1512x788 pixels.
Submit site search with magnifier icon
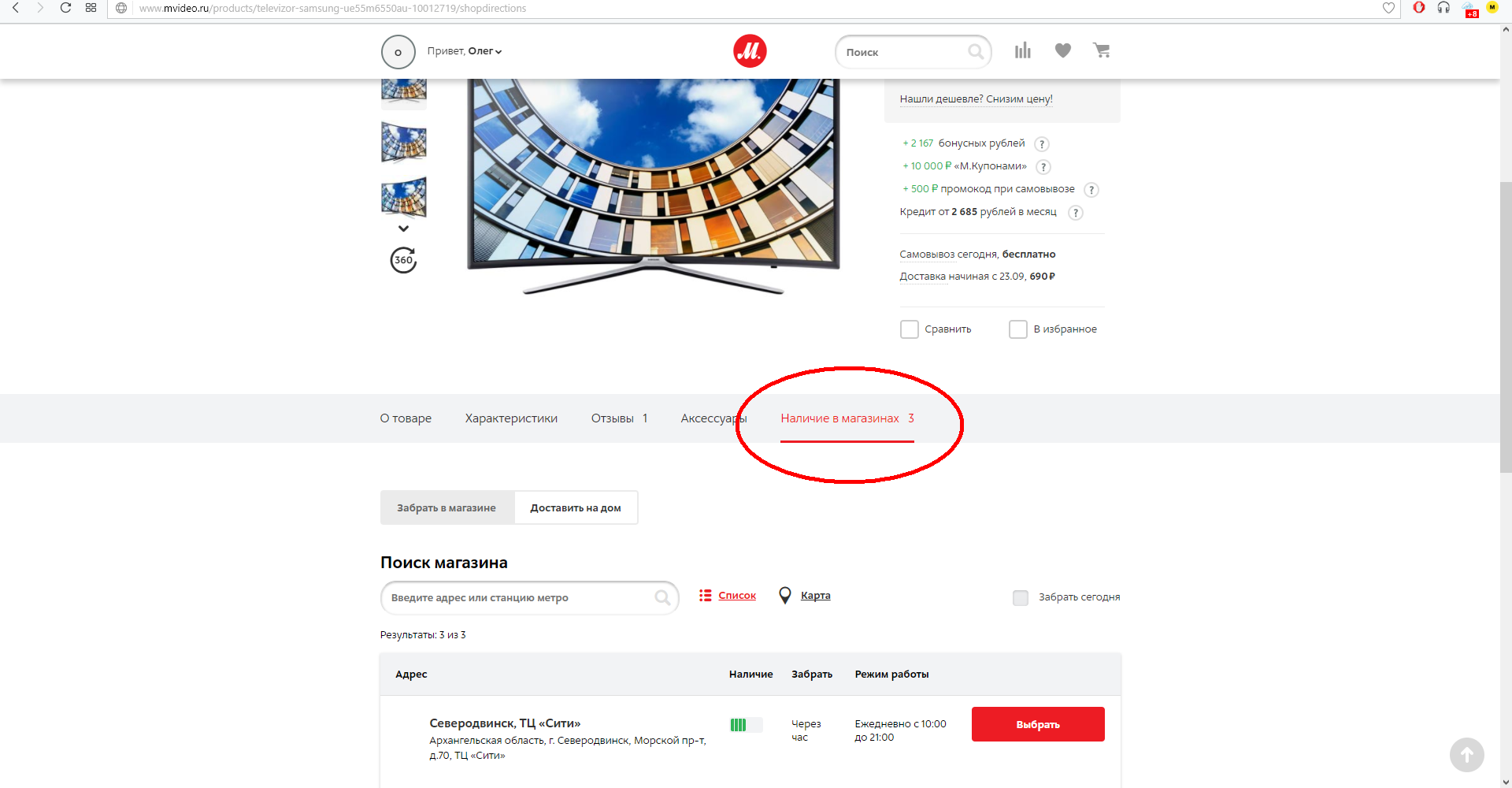976,52
